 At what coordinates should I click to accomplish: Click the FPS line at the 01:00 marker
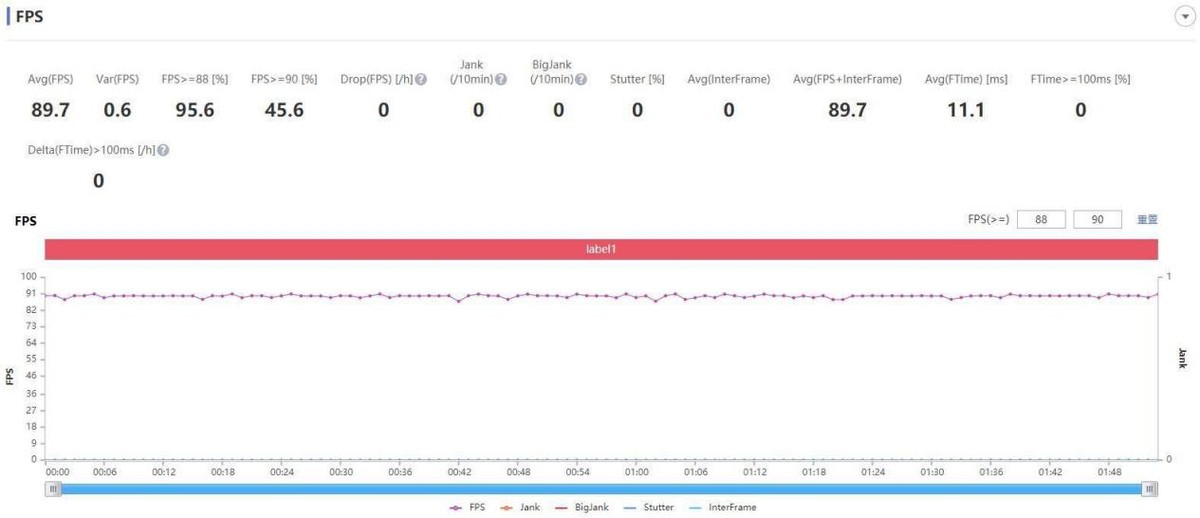(637, 297)
